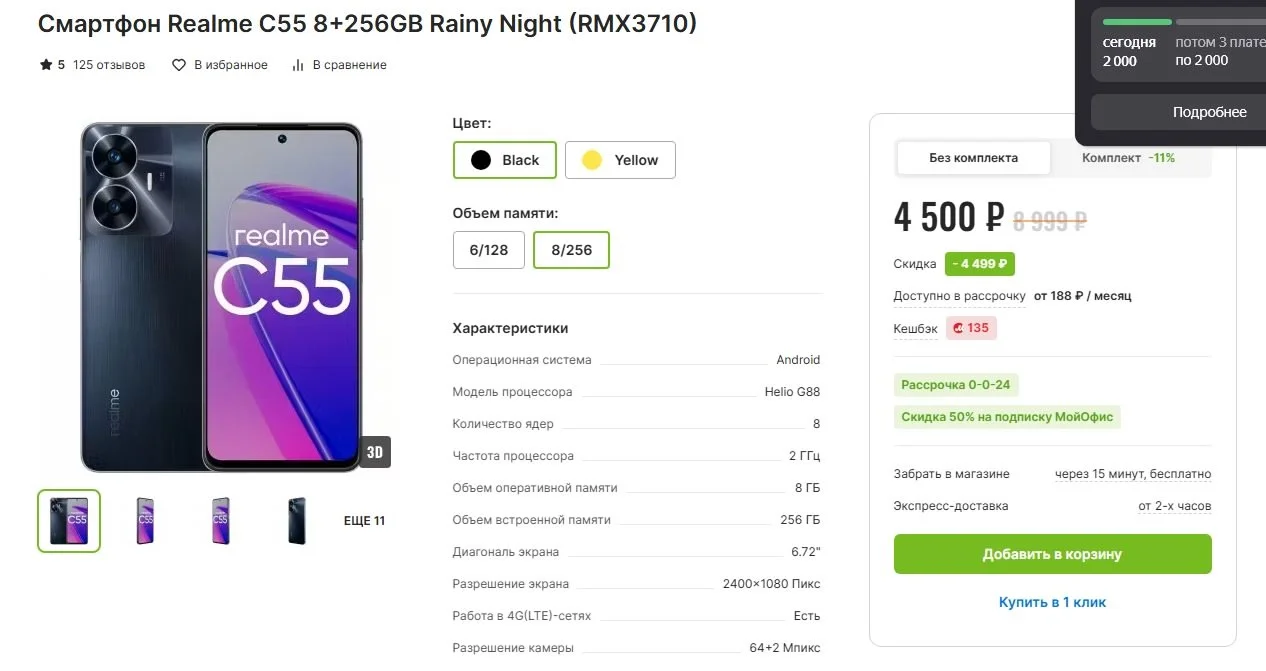Click 'Купить в 1 клик' link

click(1053, 602)
